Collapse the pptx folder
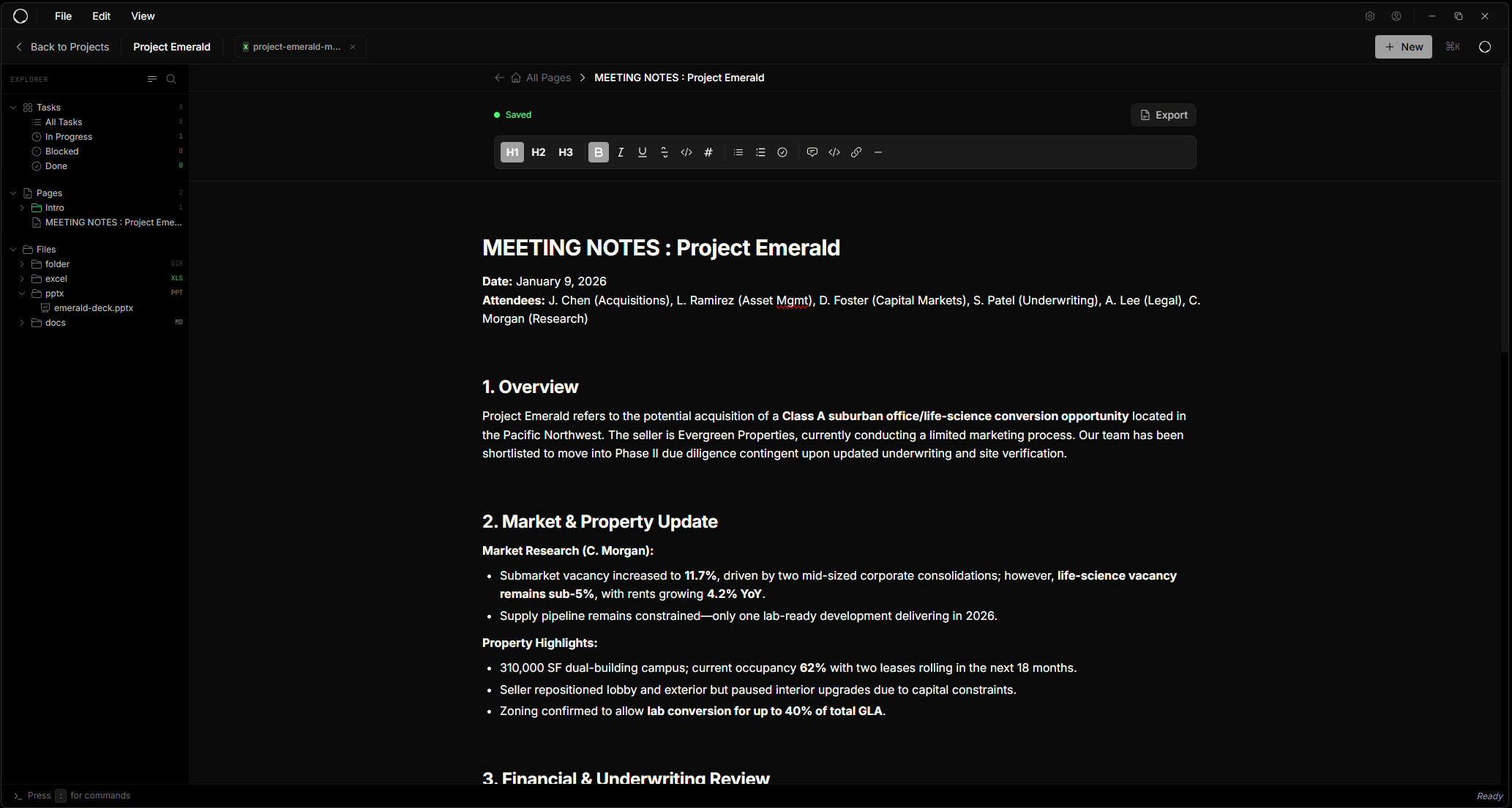Viewport: 1512px width, 808px height. click(x=23, y=293)
